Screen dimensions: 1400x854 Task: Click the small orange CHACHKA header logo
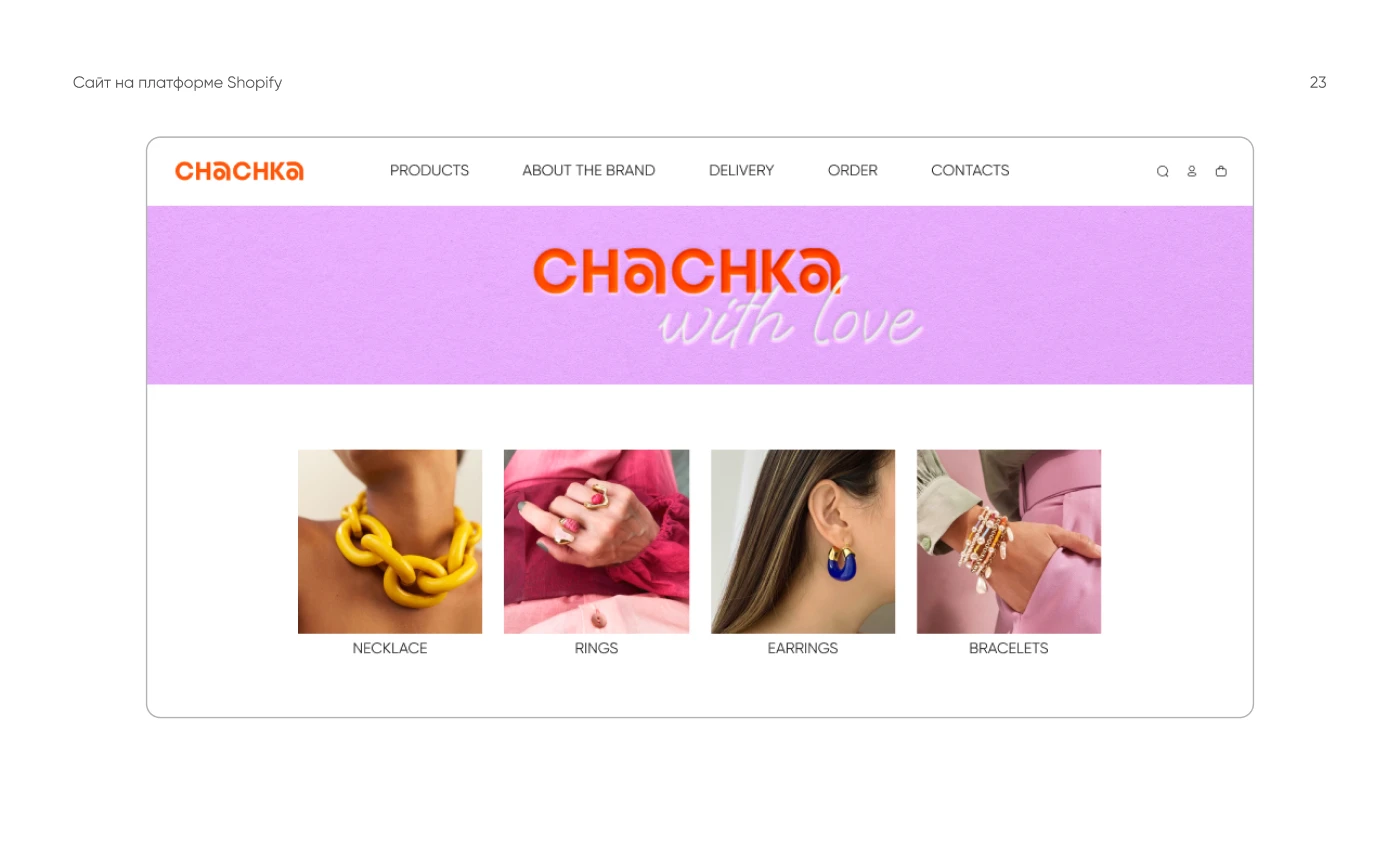(x=239, y=171)
